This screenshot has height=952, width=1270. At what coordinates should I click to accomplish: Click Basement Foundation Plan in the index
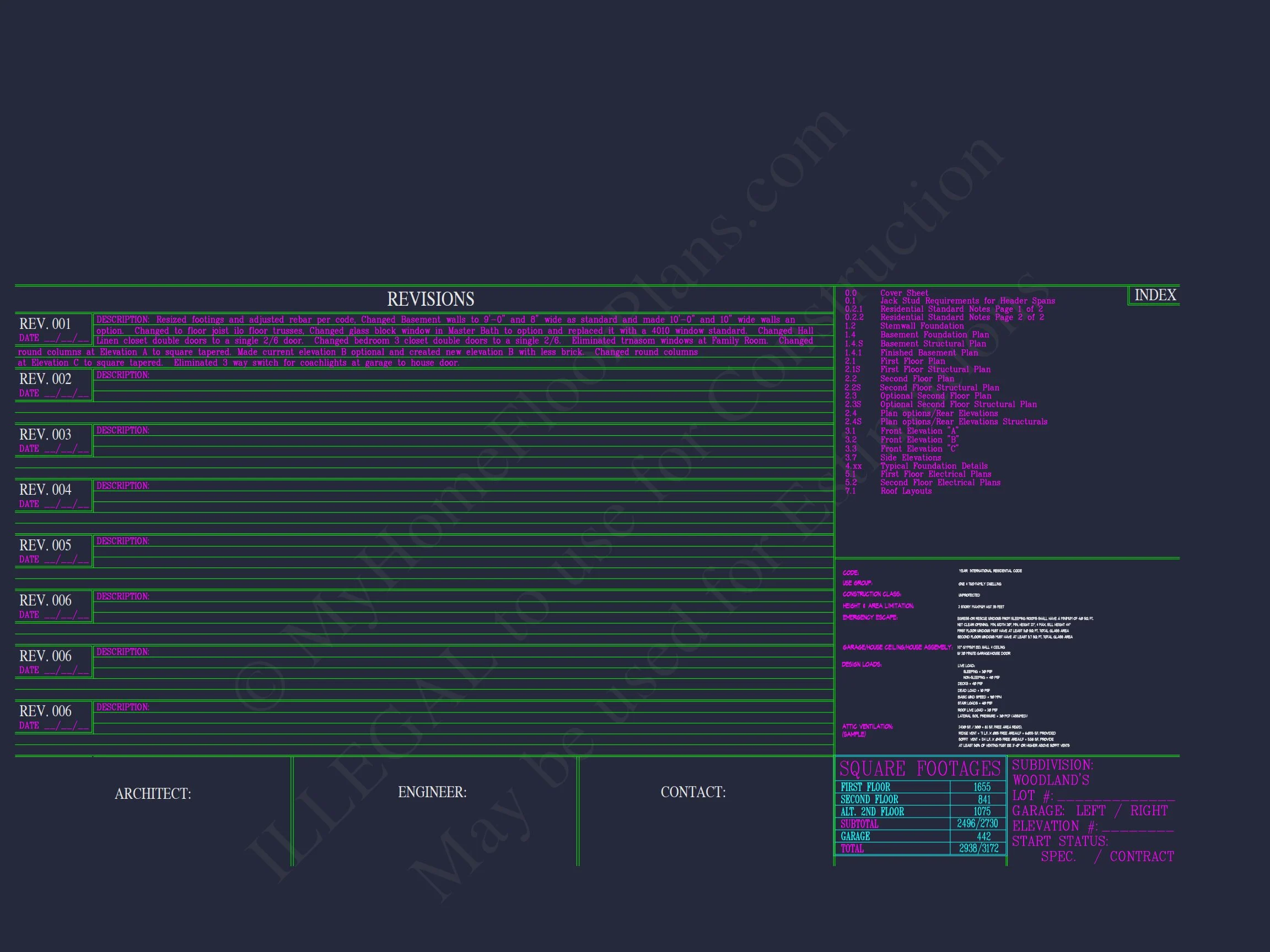pyautogui.click(x=934, y=334)
